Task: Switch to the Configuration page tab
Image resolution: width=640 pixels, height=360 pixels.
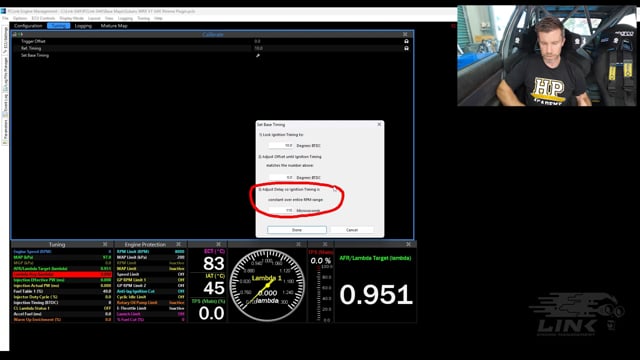Action: point(28,26)
